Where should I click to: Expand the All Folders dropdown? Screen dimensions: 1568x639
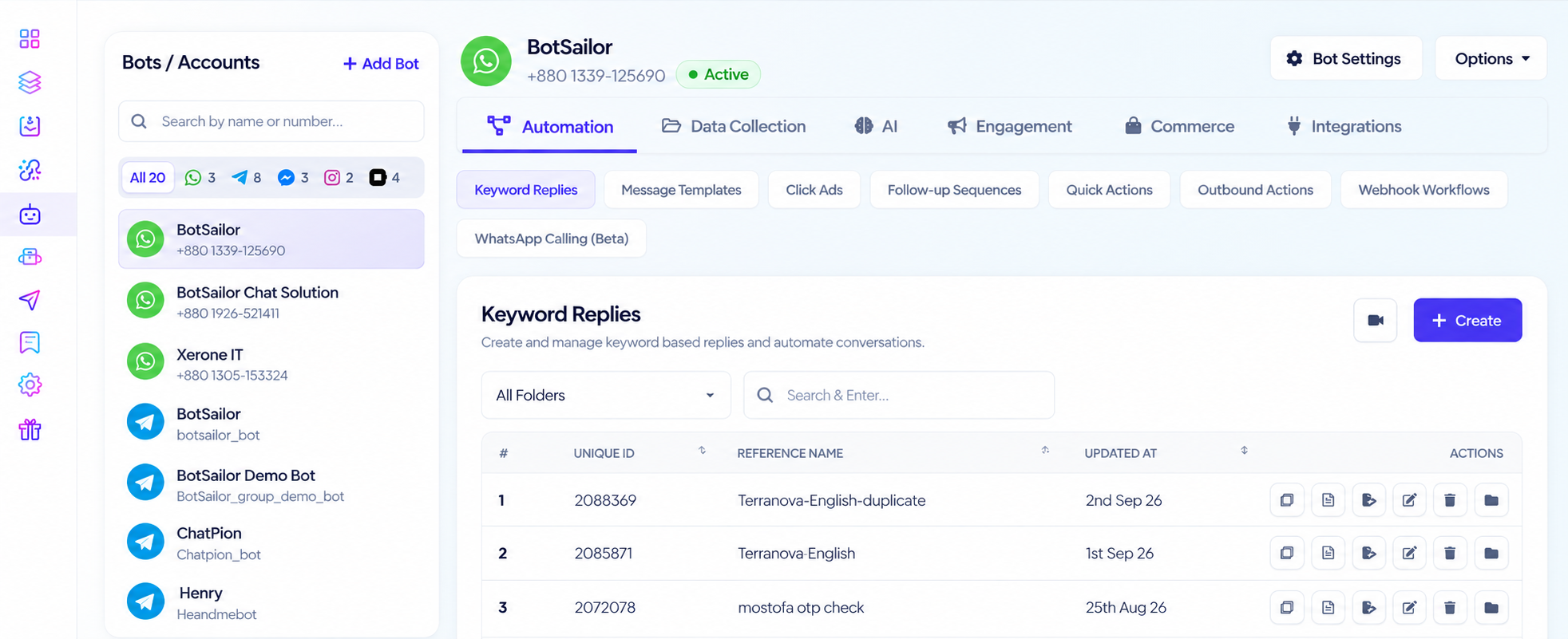coord(606,395)
